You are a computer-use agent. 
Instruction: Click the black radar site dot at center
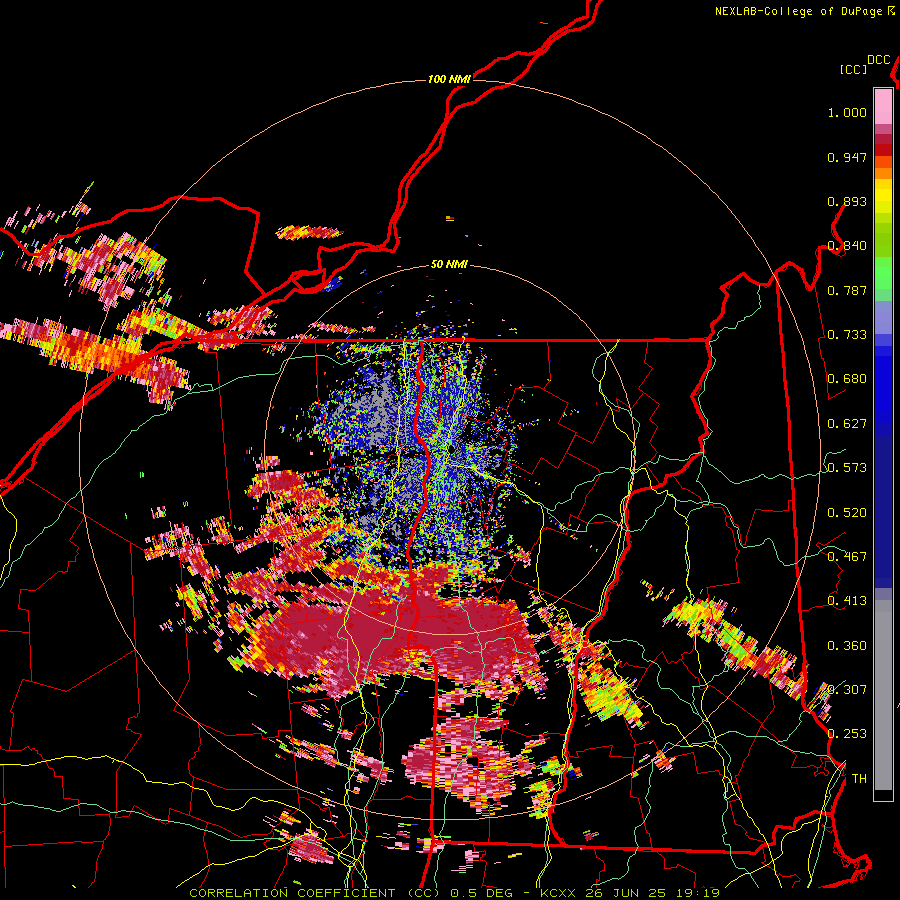click(x=452, y=447)
